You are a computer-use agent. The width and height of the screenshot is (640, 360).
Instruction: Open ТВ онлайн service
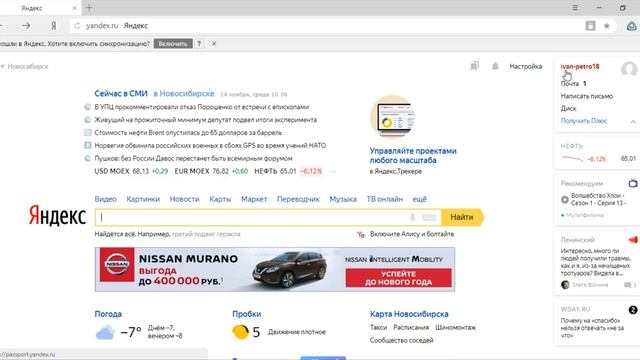click(x=384, y=199)
